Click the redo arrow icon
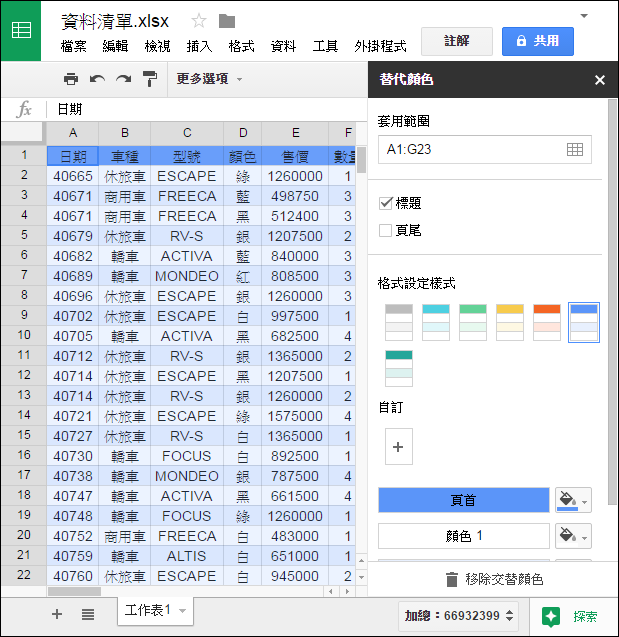619x637 pixels. 123,79
